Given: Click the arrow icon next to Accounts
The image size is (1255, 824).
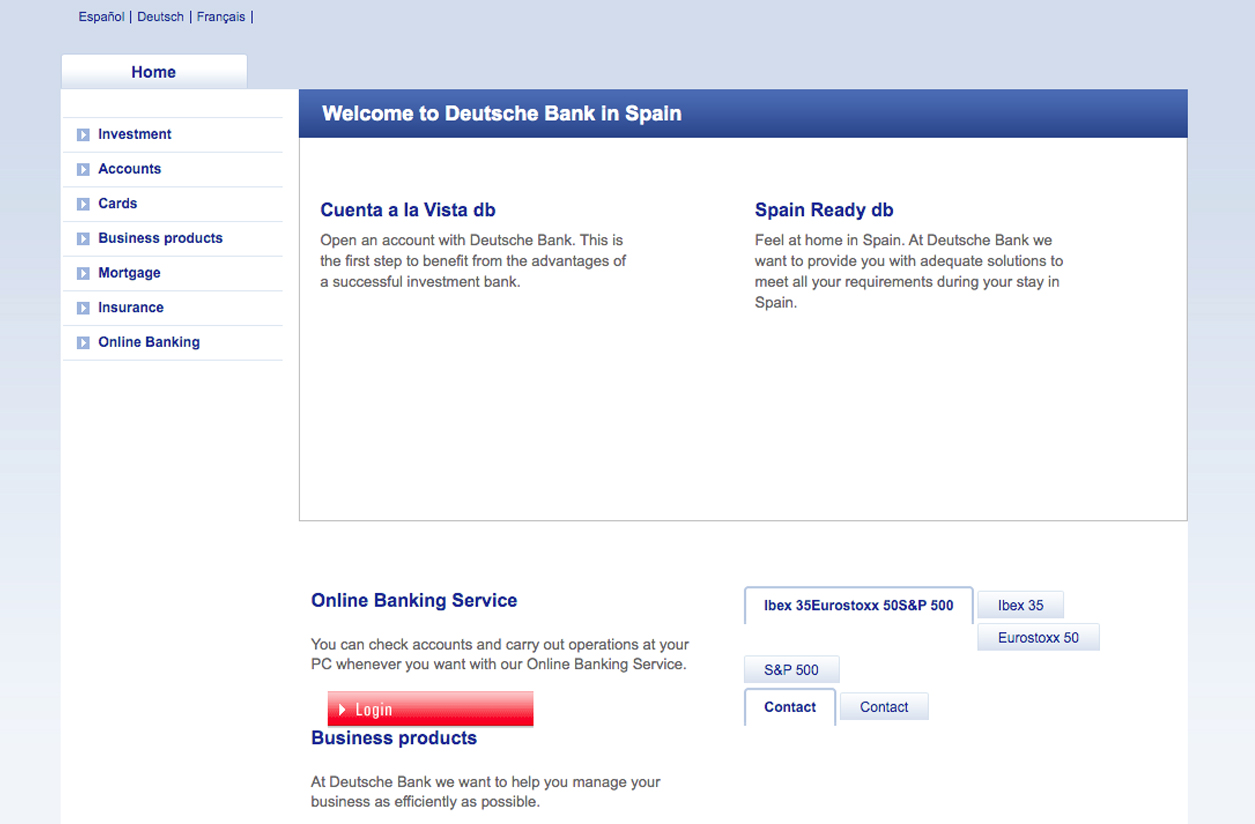Looking at the screenshot, I should pyautogui.click(x=83, y=170).
